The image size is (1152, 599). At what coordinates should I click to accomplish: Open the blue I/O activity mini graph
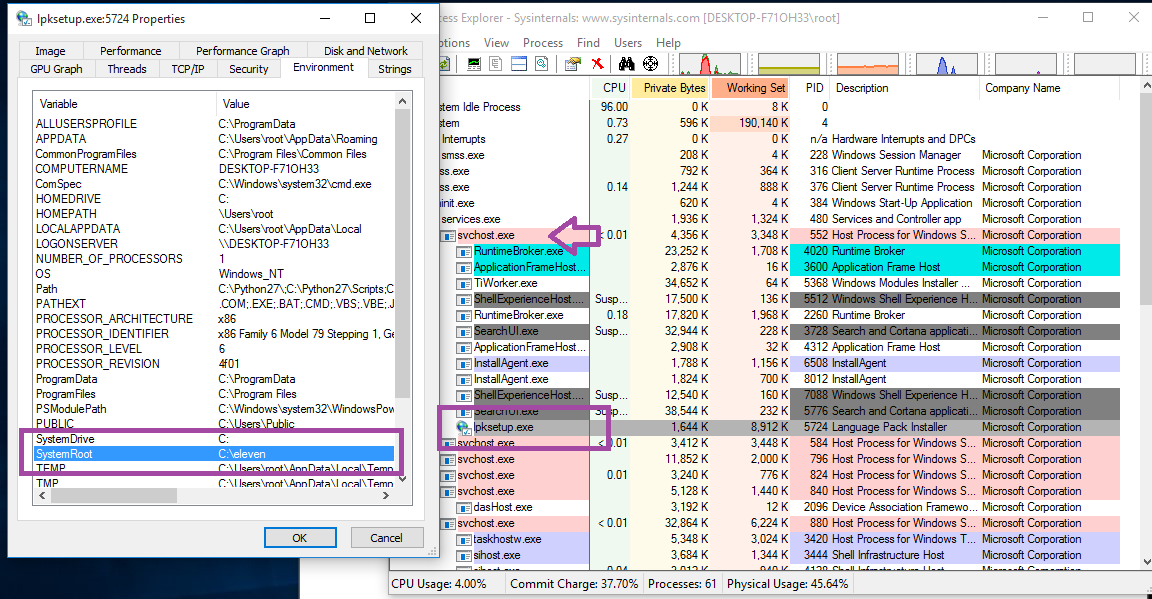pos(946,64)
